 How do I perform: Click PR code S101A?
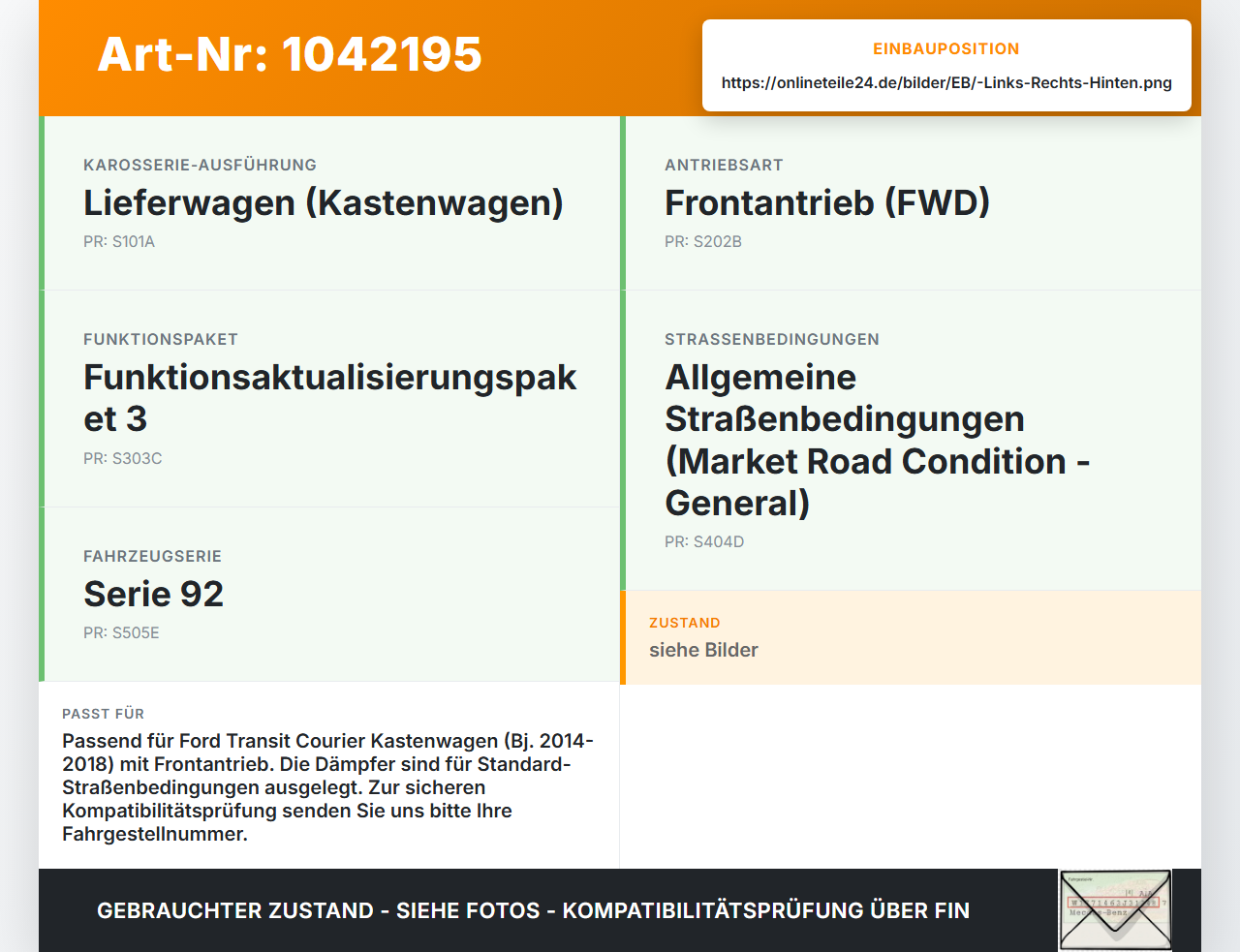coord(119,242)
